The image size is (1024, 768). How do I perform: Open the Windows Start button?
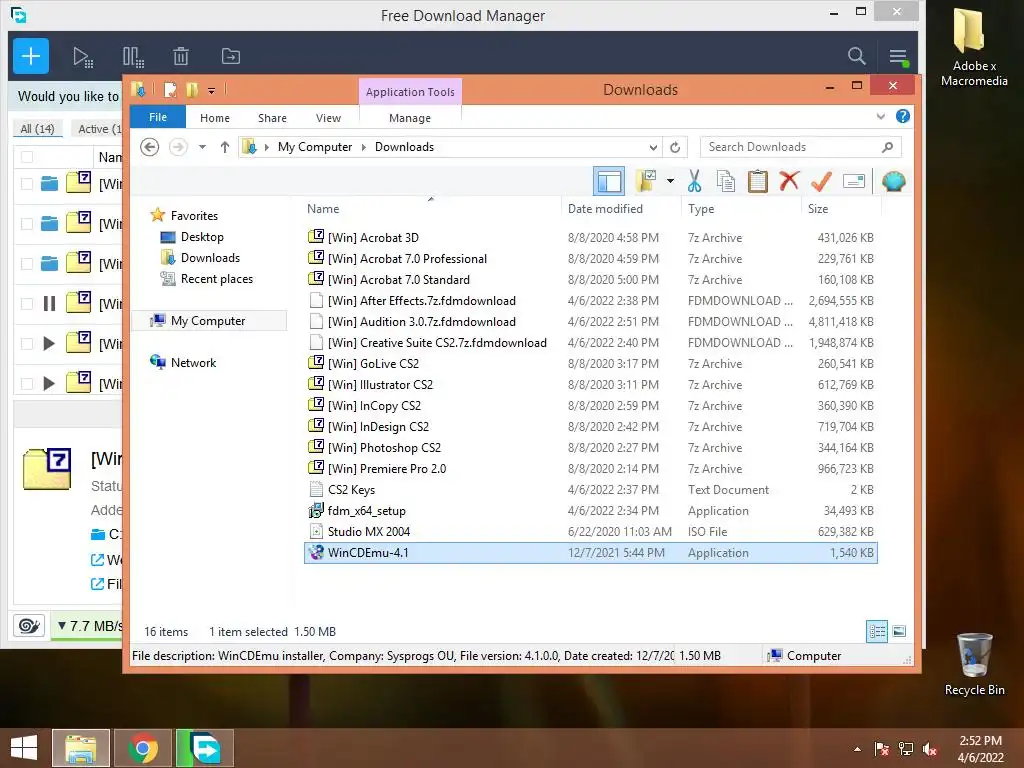coord(24,748)
